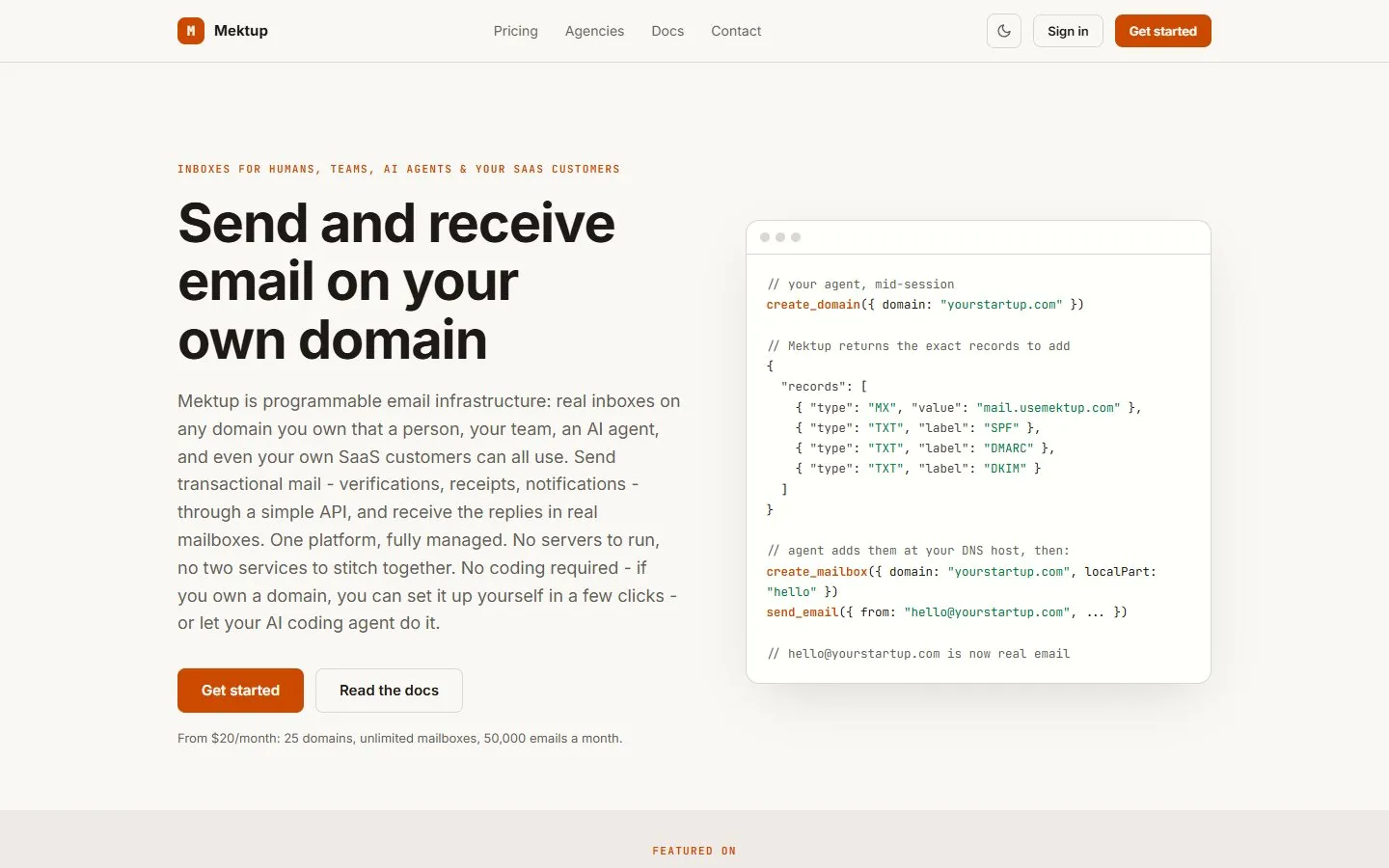This screenshot has width=1389, height=868.
Task: Click the "INBOXES FOR HUMANS, TEAMS" tagline
Action: 398,169
